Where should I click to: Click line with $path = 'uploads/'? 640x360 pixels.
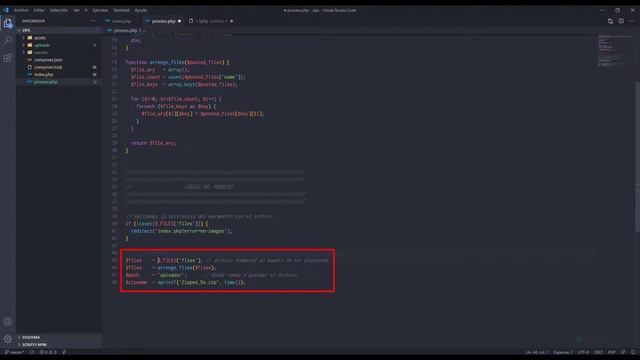pos(211,275)
